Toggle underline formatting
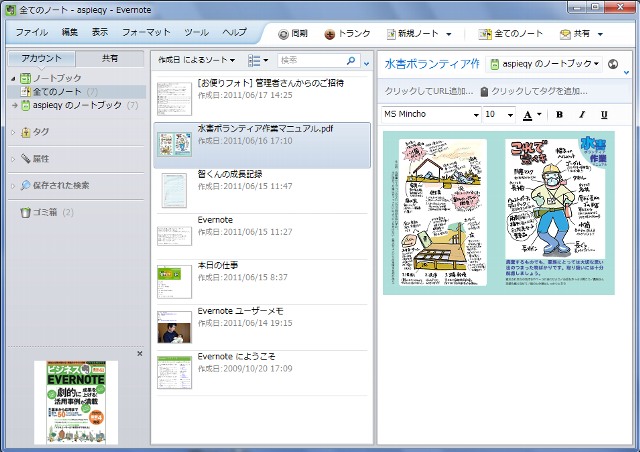Image resolution: width=640 pixels, height=452 pixels. click(604, 115)
